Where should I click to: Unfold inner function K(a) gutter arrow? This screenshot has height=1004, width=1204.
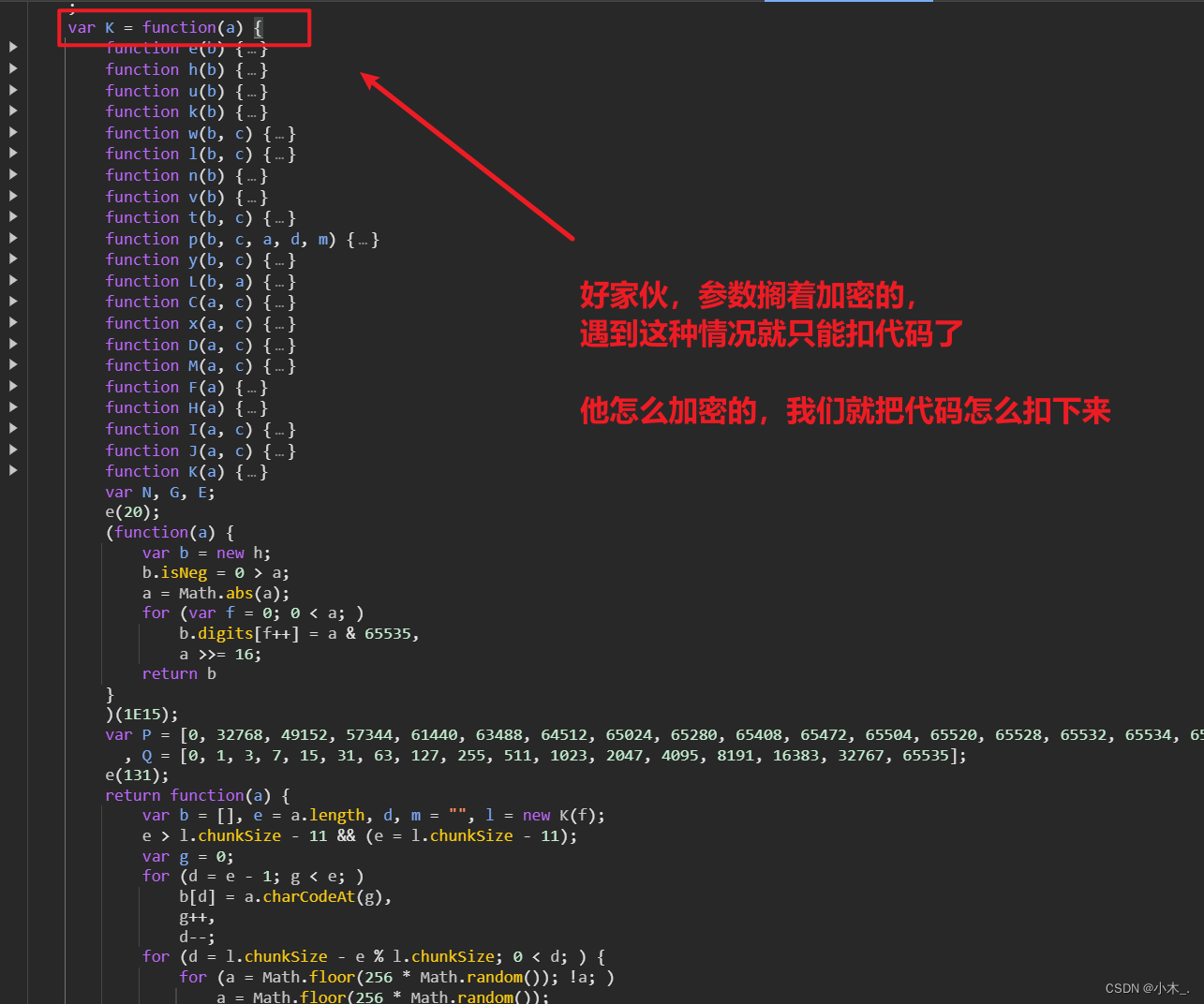[13, 470]
